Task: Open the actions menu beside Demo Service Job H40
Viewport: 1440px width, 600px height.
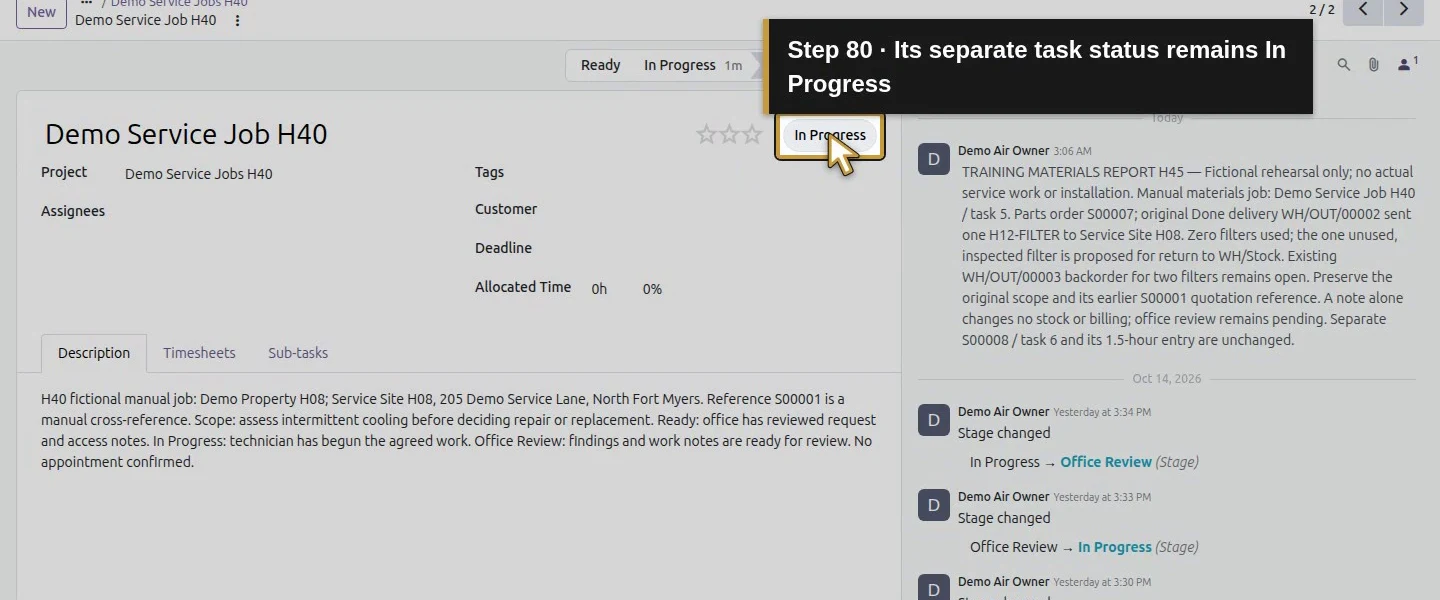Action: [237, 20]
